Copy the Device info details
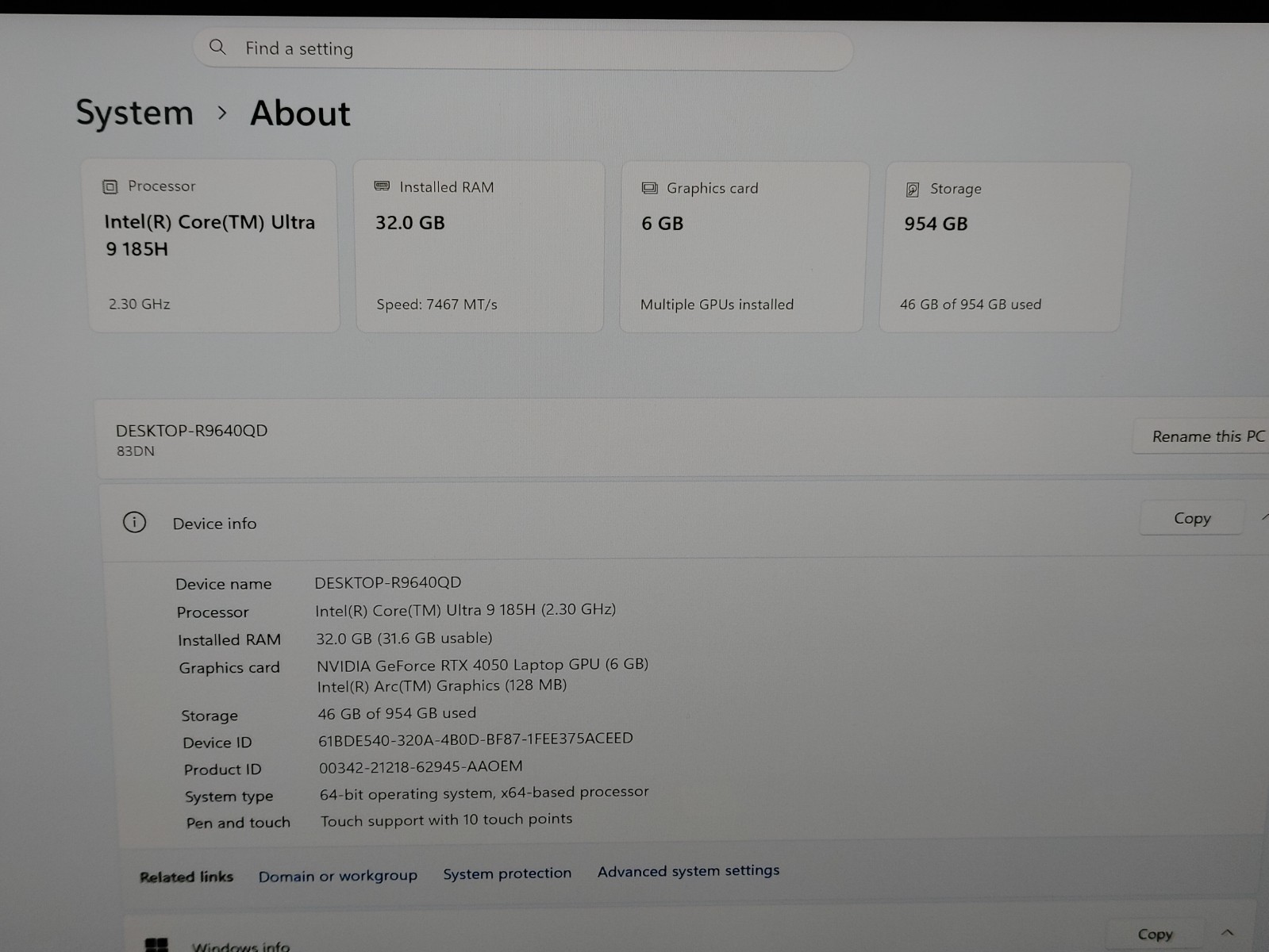 [x=1192, y=518]
